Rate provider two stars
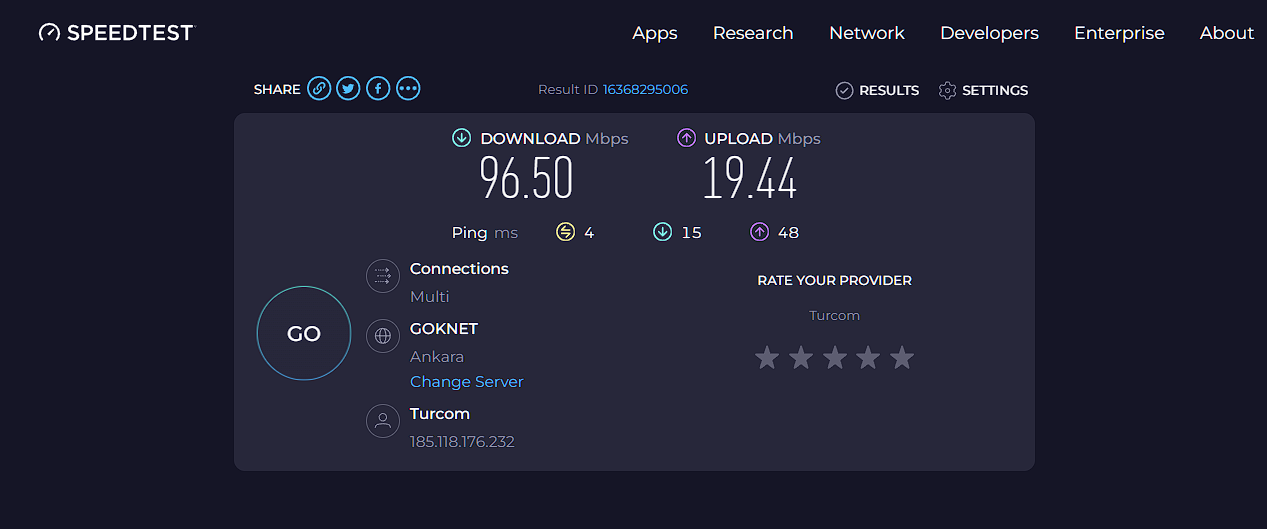 [801, 357]
